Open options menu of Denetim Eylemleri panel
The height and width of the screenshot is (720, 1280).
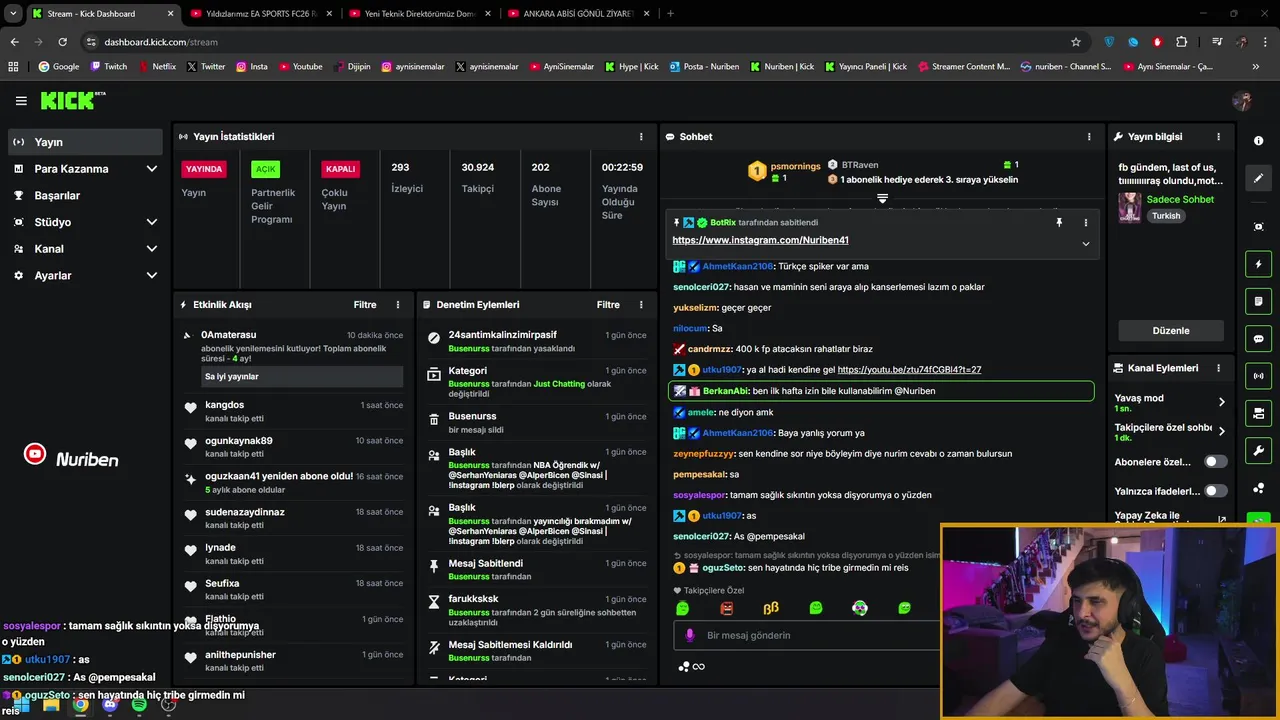coord(641,305)
